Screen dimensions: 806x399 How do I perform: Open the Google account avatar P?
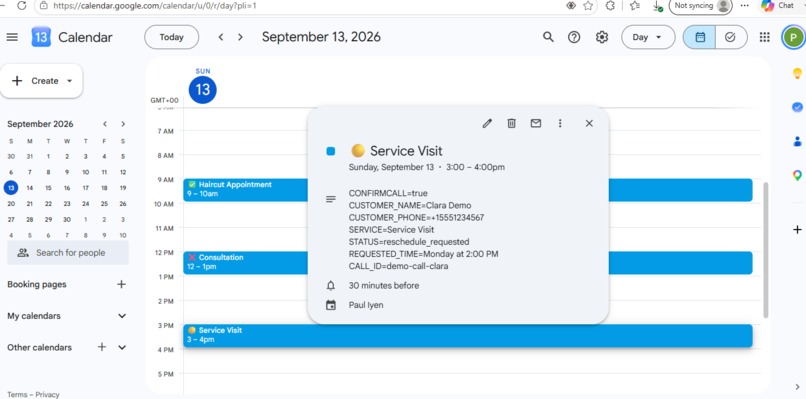pos(793,37)
